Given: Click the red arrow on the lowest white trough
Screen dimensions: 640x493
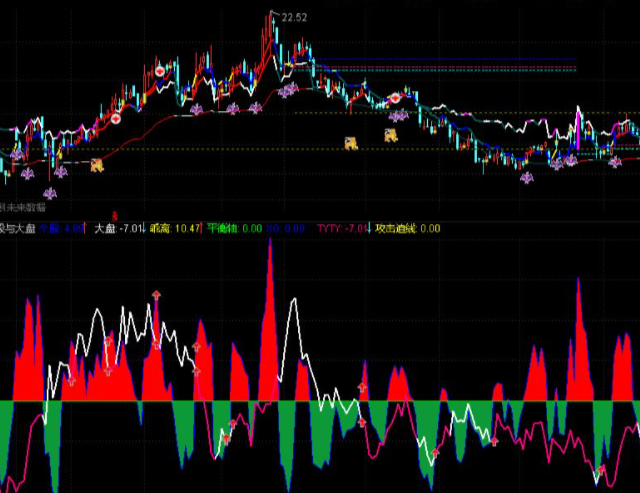Looking at the screenshot, I should click(435, 452).
